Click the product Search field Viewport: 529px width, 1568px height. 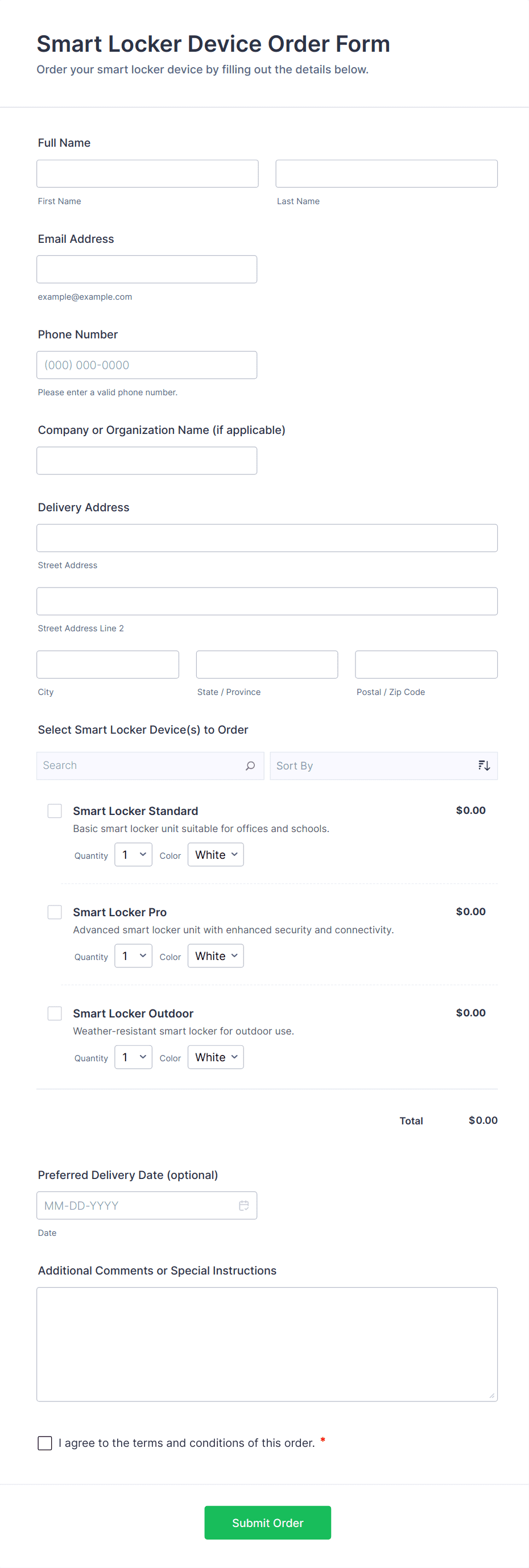click(141, 766)
